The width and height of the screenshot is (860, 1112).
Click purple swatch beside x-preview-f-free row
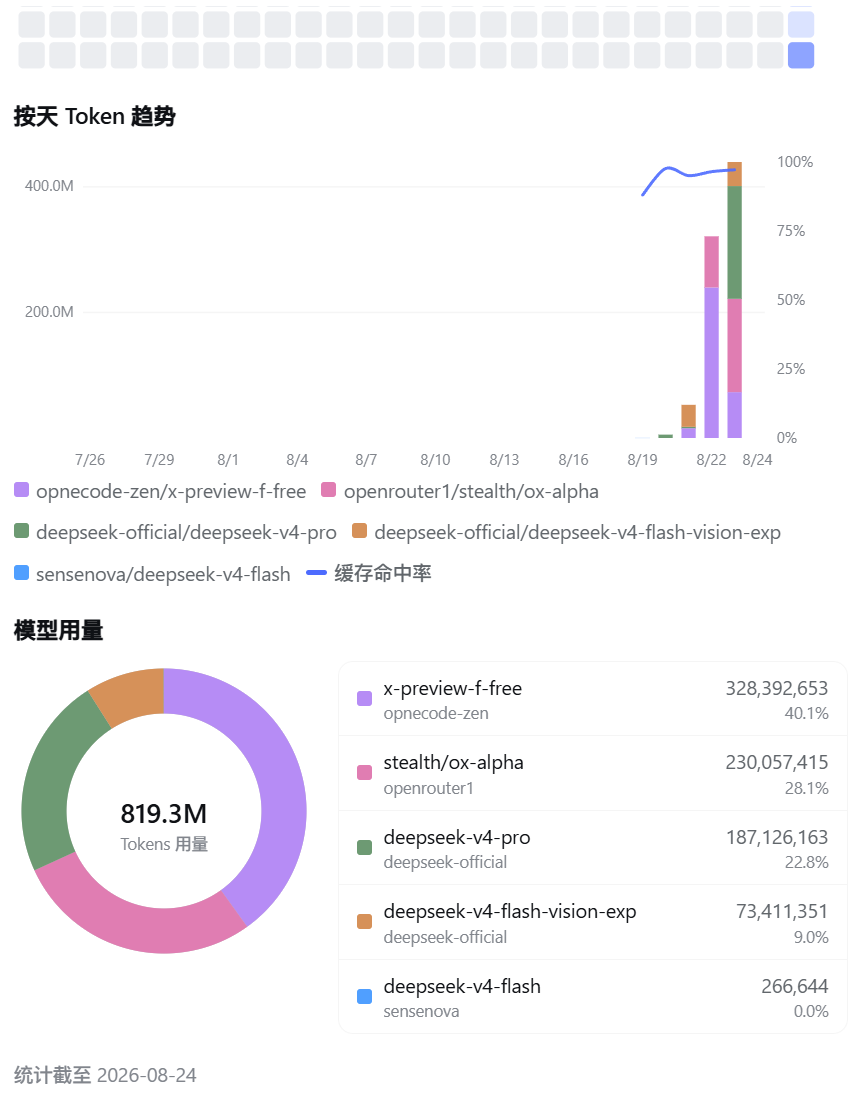364,699
